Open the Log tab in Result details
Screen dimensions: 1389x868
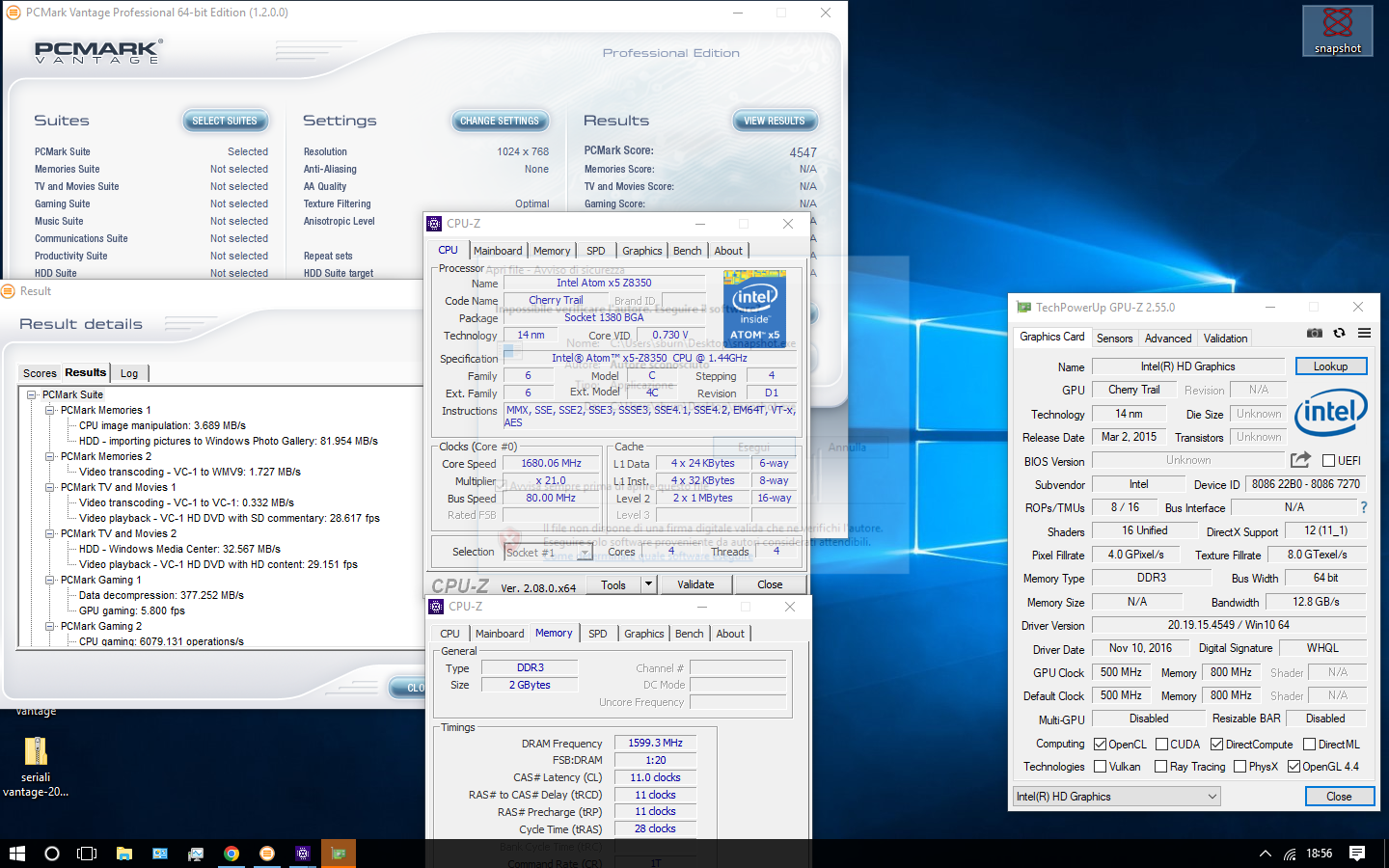(129, 373)
